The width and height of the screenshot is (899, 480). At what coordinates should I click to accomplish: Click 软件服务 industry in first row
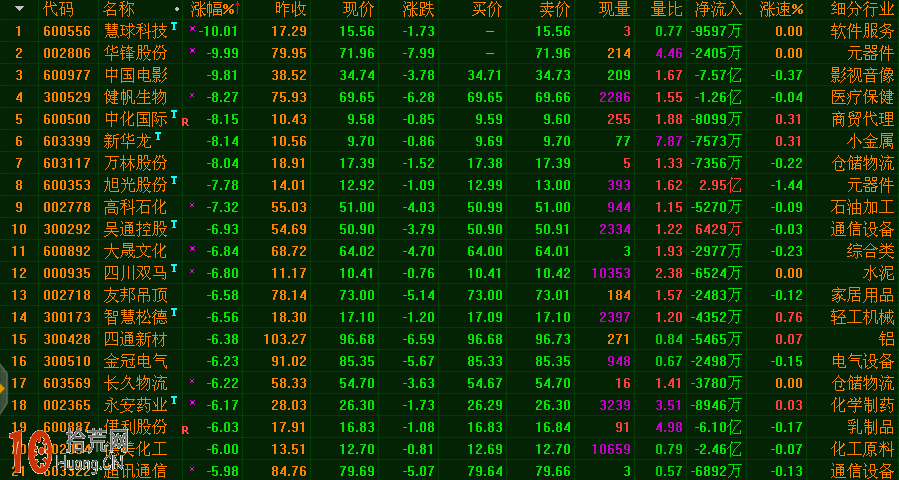(x=862, y=32)
